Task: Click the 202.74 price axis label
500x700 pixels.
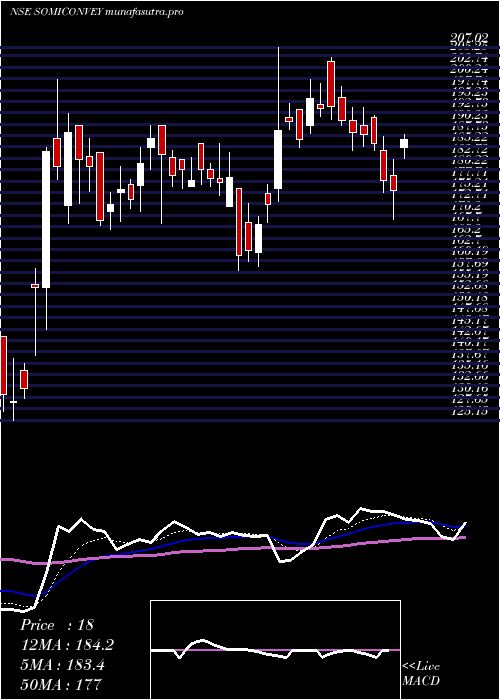Action: (468, 58)
